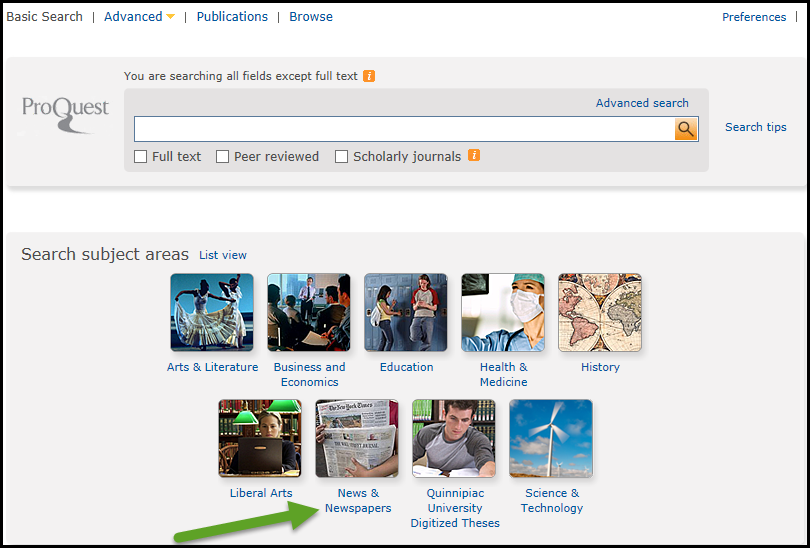The width and height of the screenshot is (810, 548).
Task: Go to the Publications menu item
Action: click(232, 17)
